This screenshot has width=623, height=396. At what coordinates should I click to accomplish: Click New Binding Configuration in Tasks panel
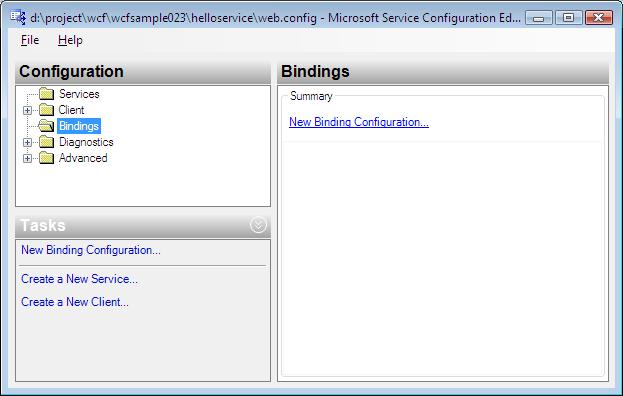[x=91, y=250]
